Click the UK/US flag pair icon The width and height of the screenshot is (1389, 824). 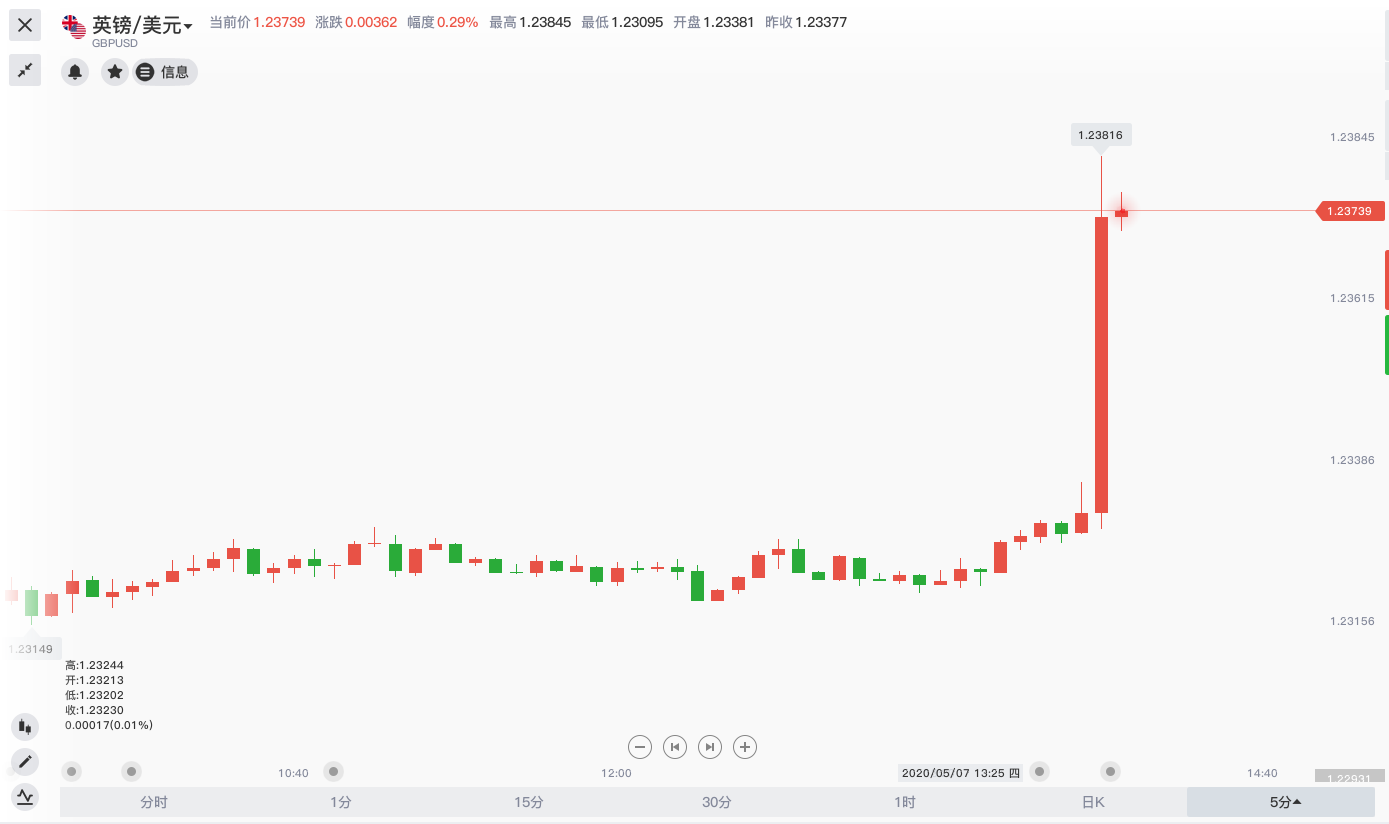point(73,26)
